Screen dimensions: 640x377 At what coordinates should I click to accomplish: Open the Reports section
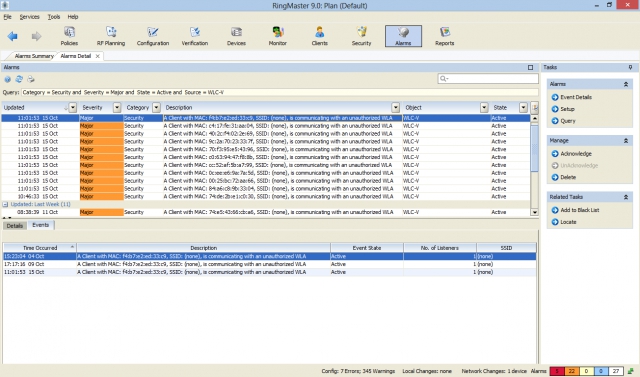[x=444, y=36]
